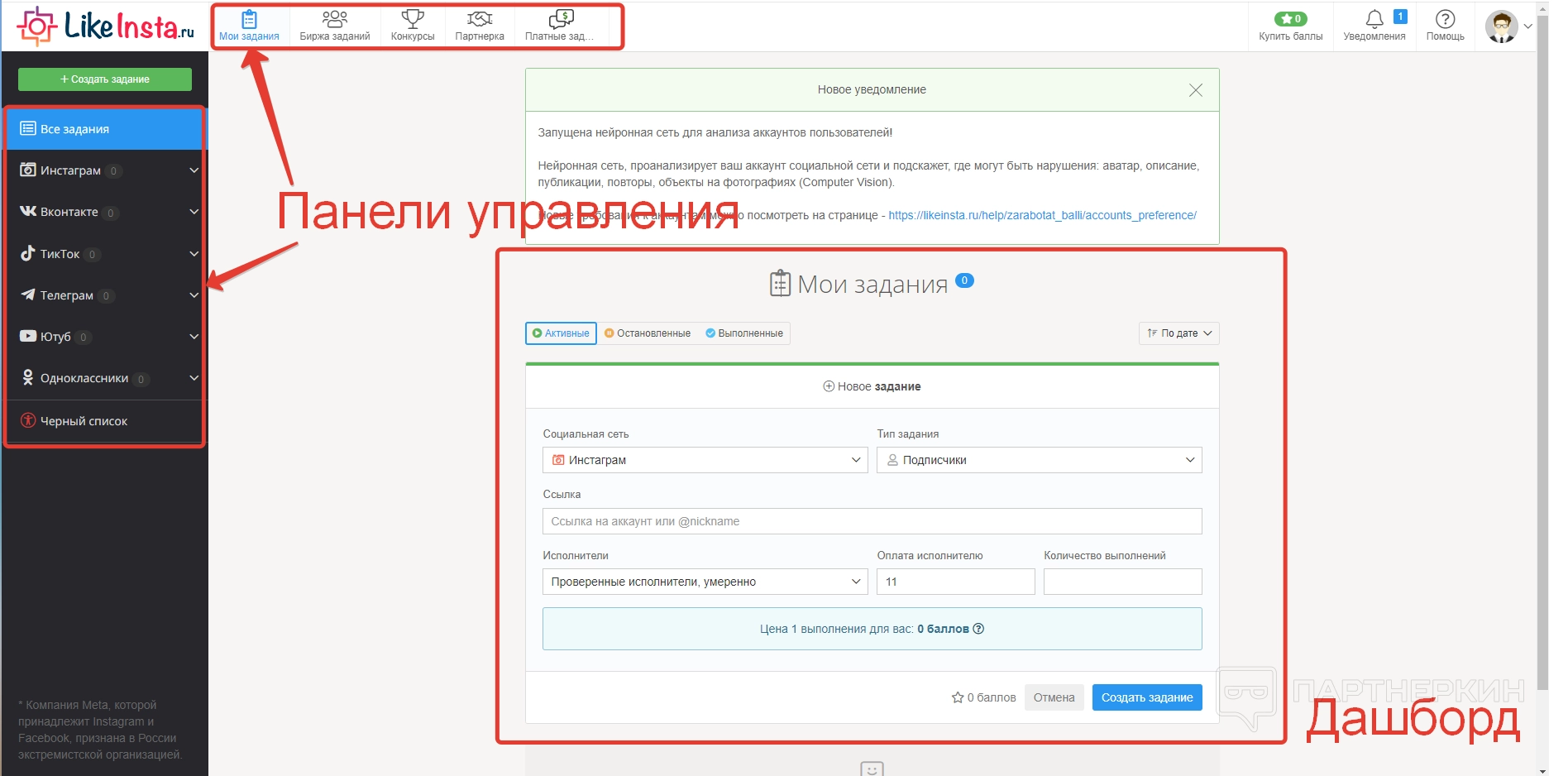Expand the Телеграм sidebar section

[x=194, y=295]
